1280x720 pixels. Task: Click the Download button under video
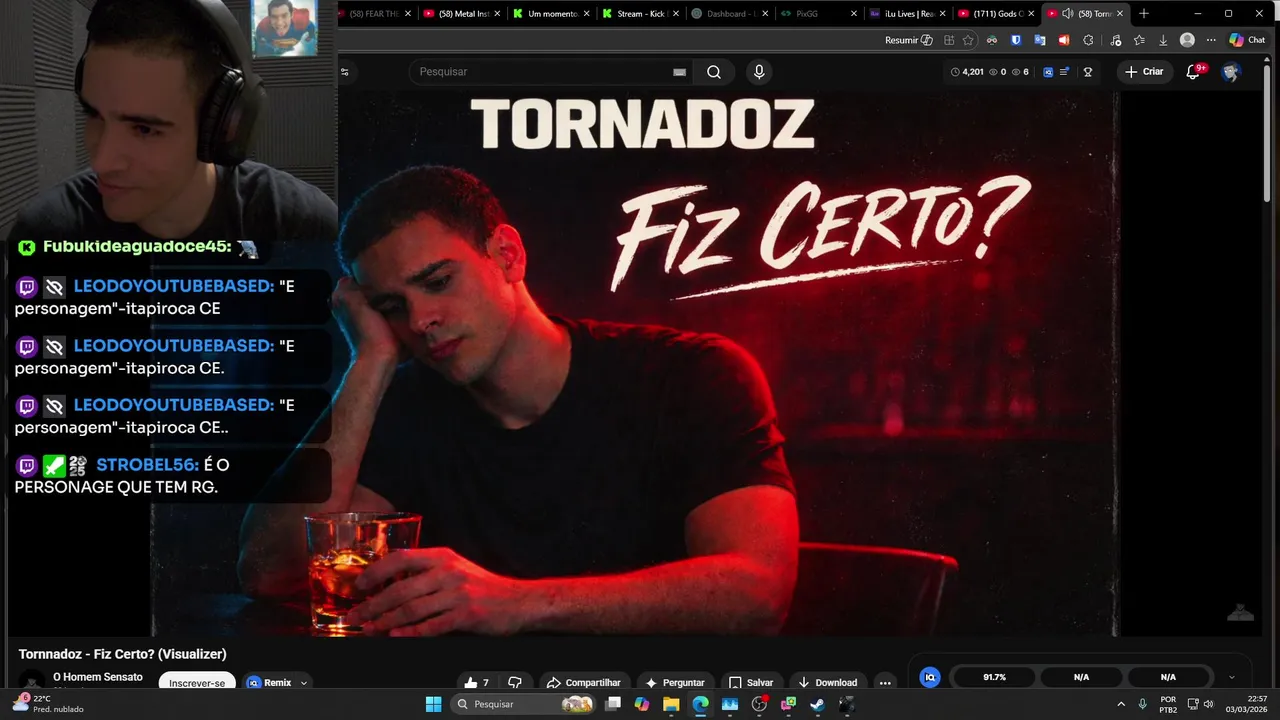(x=827, y=683)
